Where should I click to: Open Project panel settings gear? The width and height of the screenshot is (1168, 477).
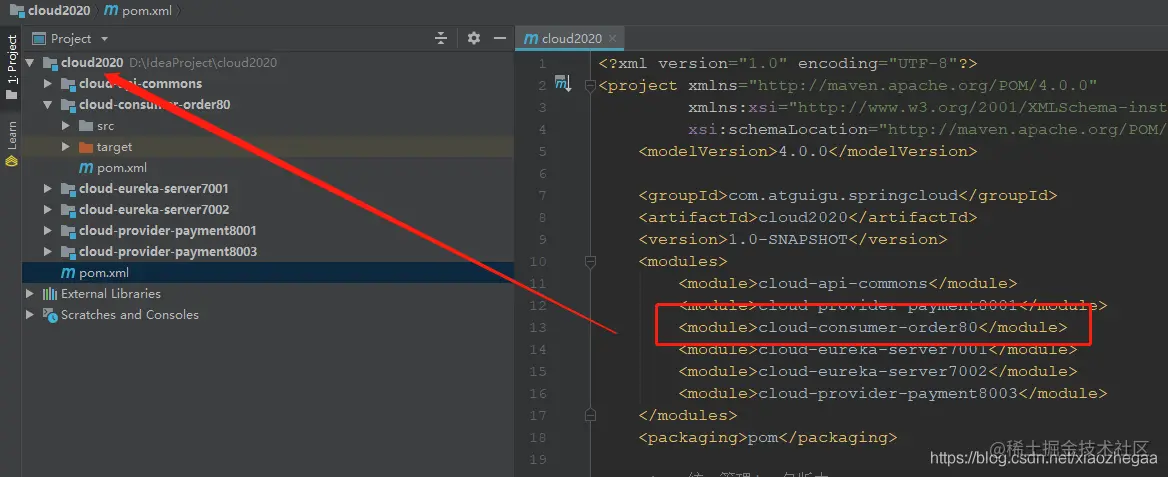474,38
